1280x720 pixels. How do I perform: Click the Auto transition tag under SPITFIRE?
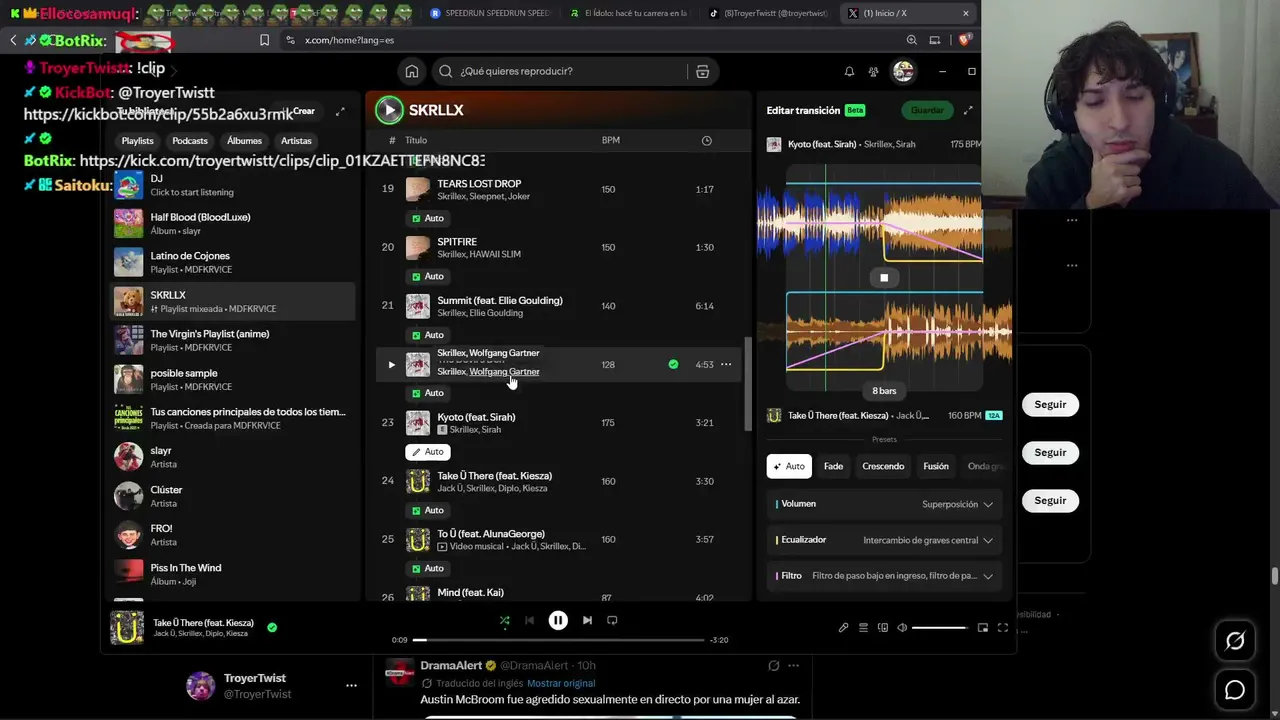click(x=428, y=276)
